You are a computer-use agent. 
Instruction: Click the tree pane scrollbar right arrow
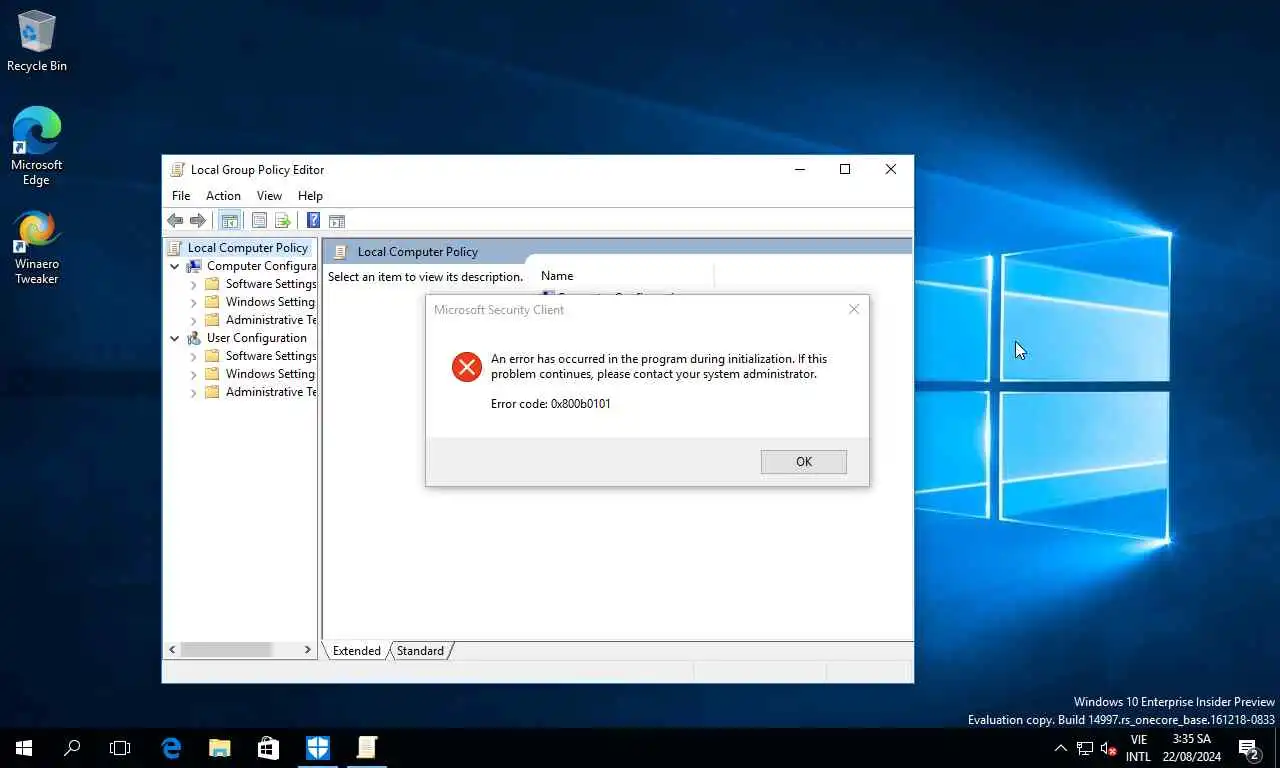pos(307,650)
